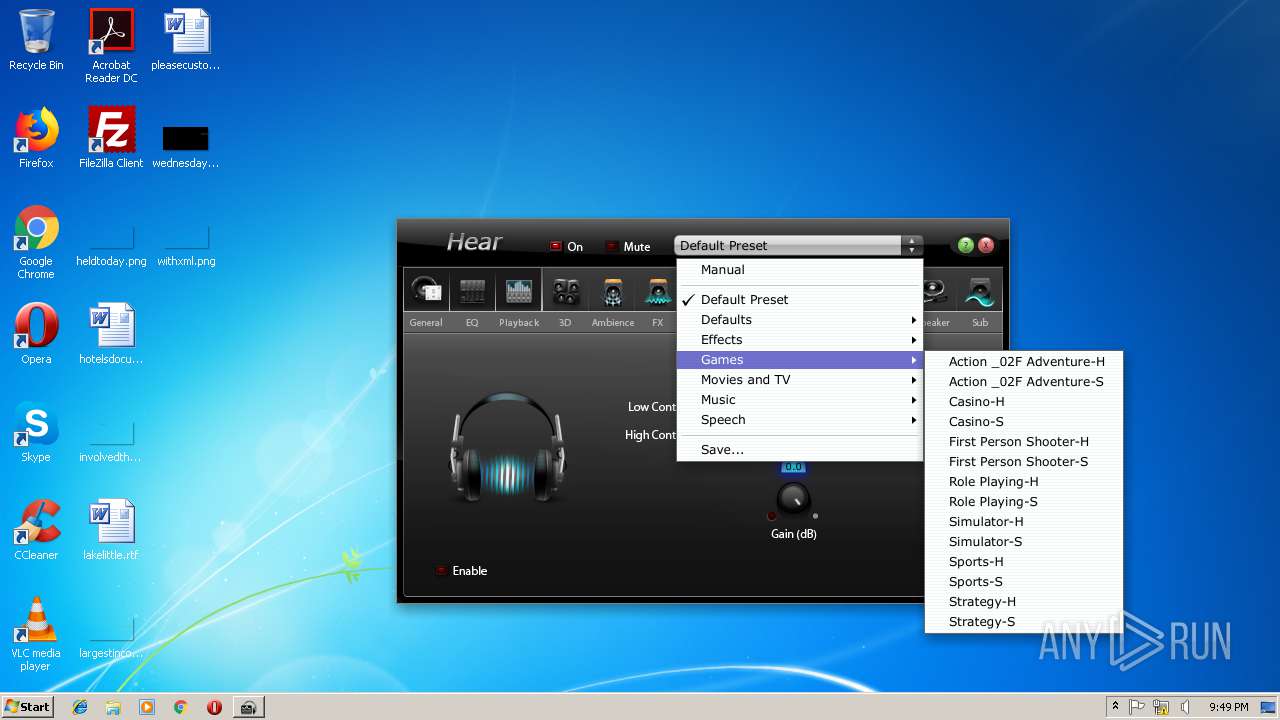Choose Save... from preset menu

pos(799,450)
